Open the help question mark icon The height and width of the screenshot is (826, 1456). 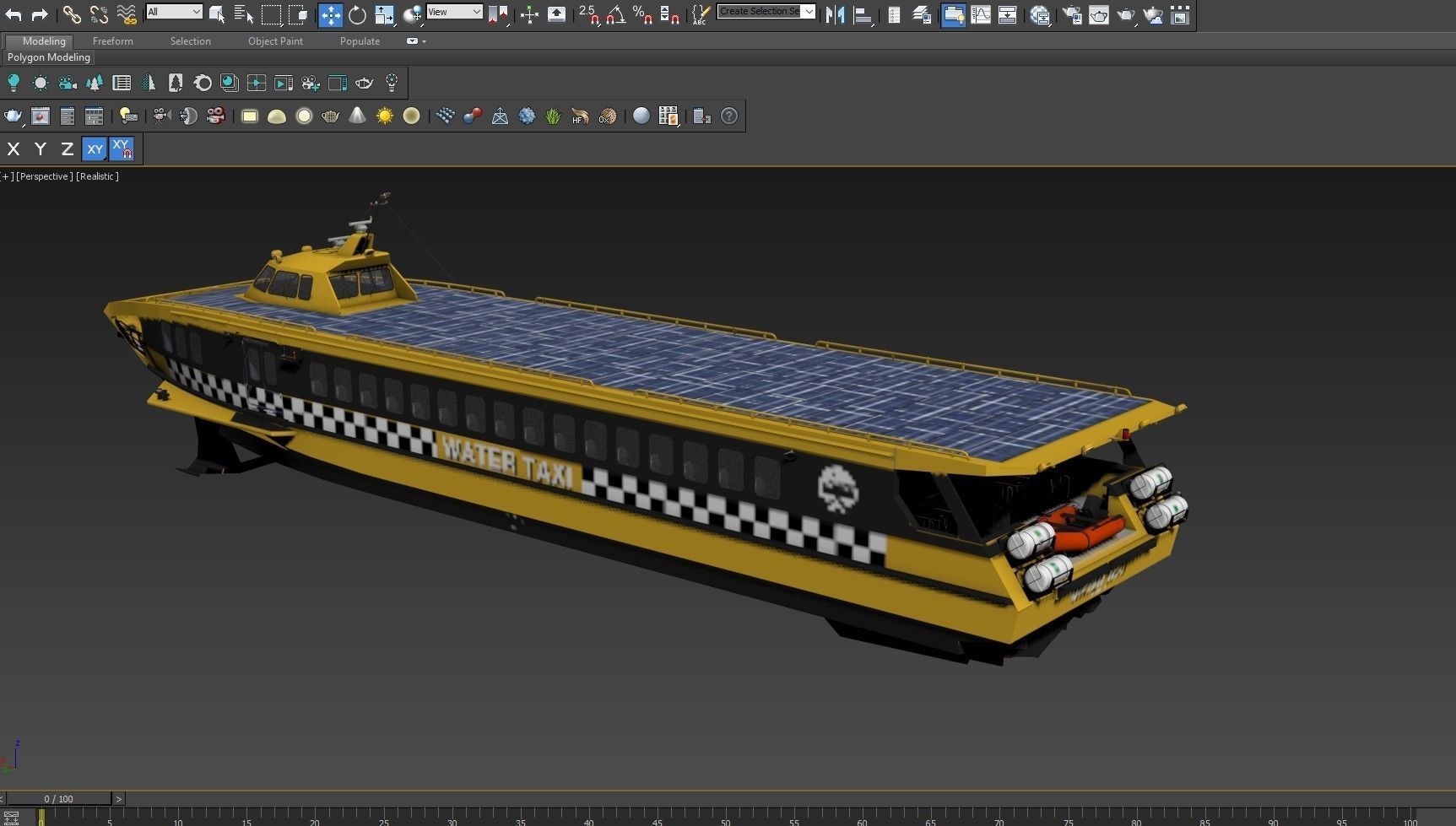click(729, 116)
